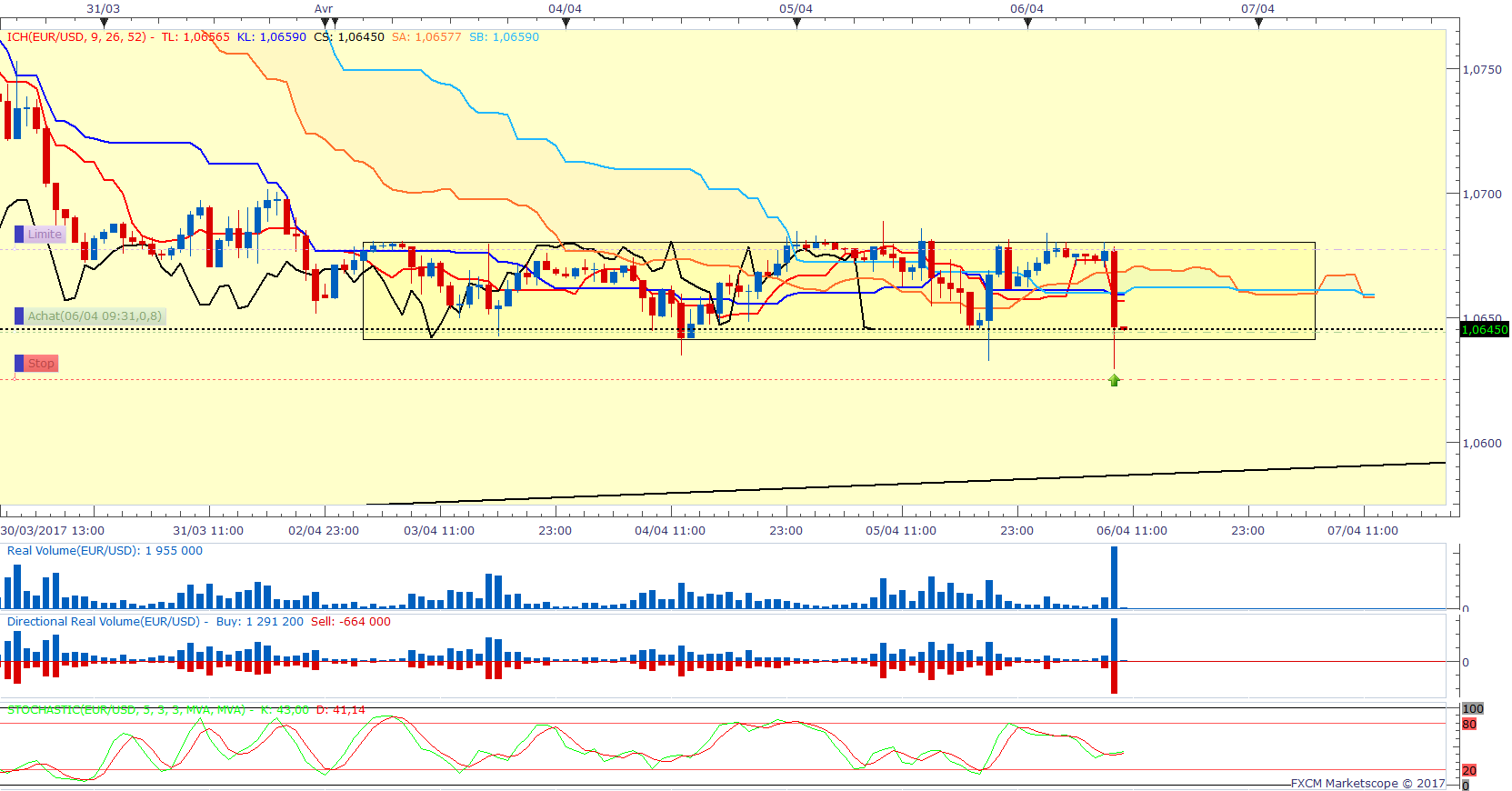Click the 31/03 day marker triangle
1512x791 pixels.
coord(104,23)
